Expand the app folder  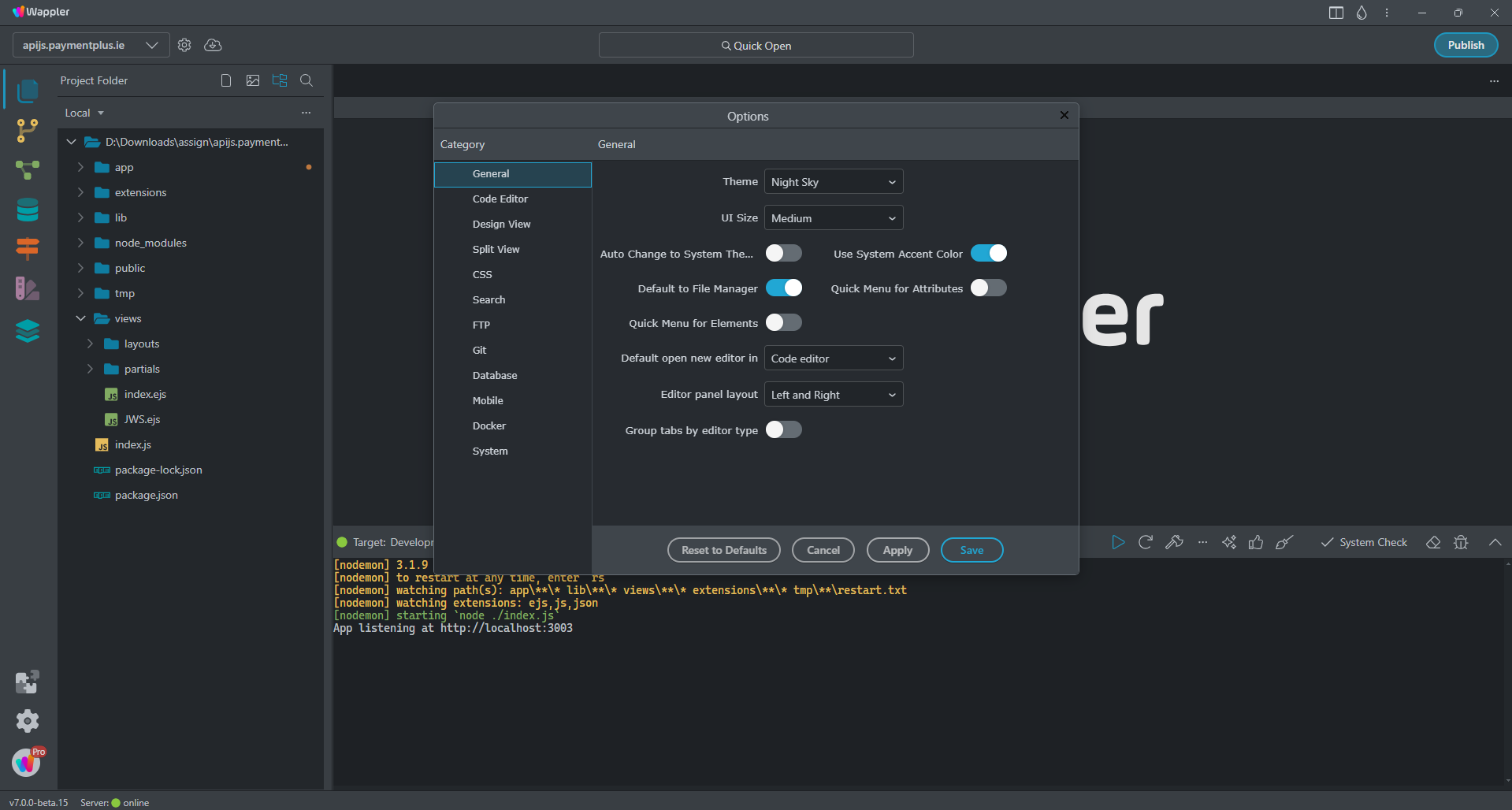tap(80, 167)
